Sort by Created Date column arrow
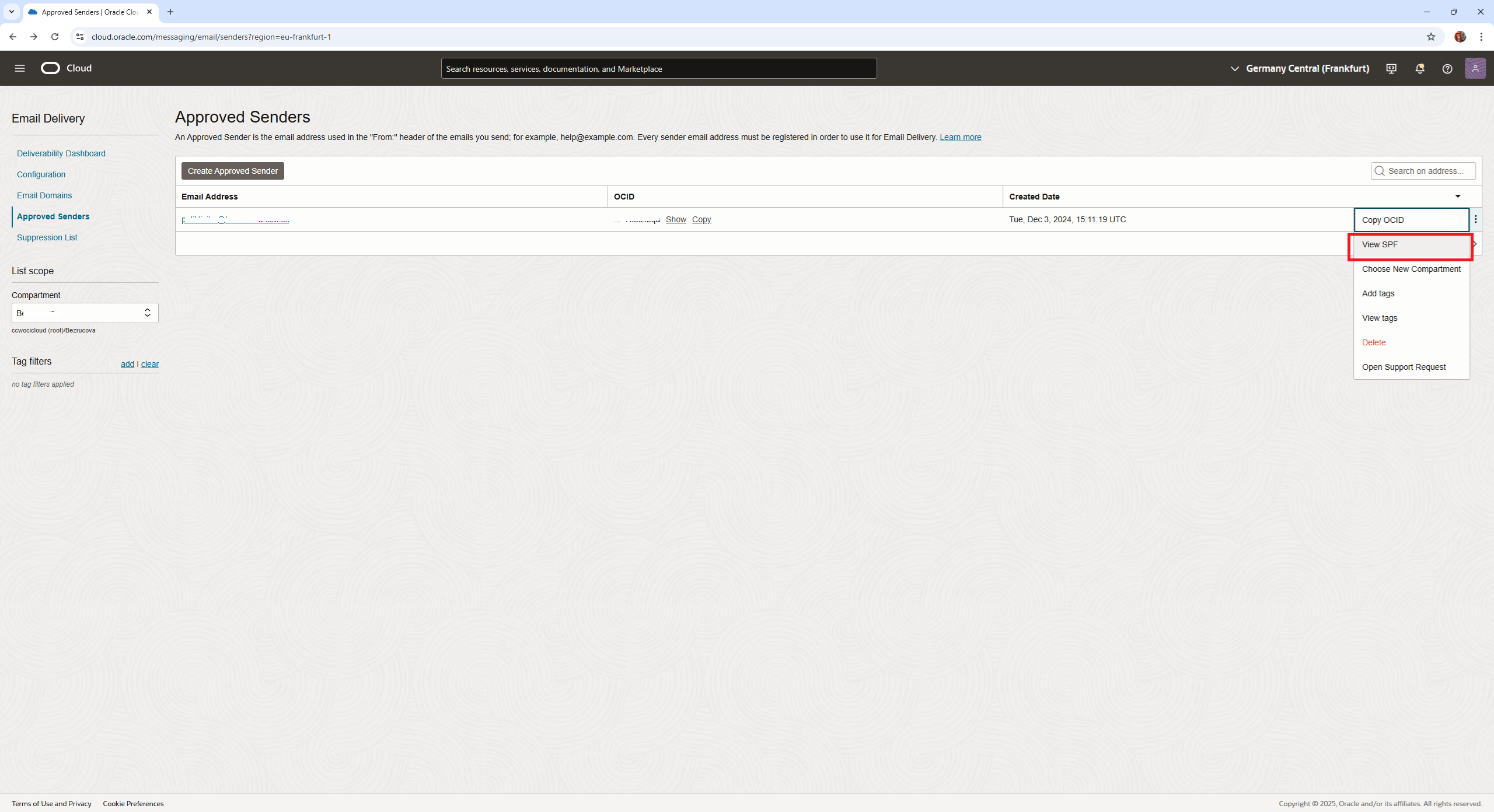The width and height of the screenshot is (1494, 812). click(x=1458, y=197)
